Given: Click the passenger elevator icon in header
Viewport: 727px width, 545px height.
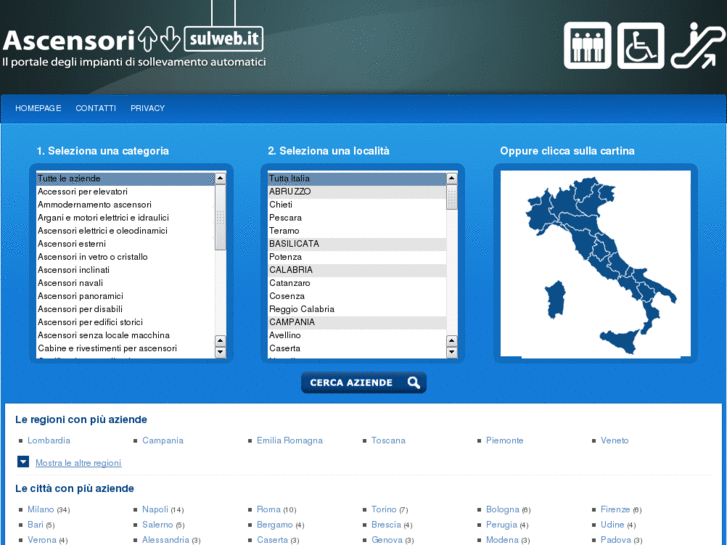Looking at the screenshot, I should 587,45.
